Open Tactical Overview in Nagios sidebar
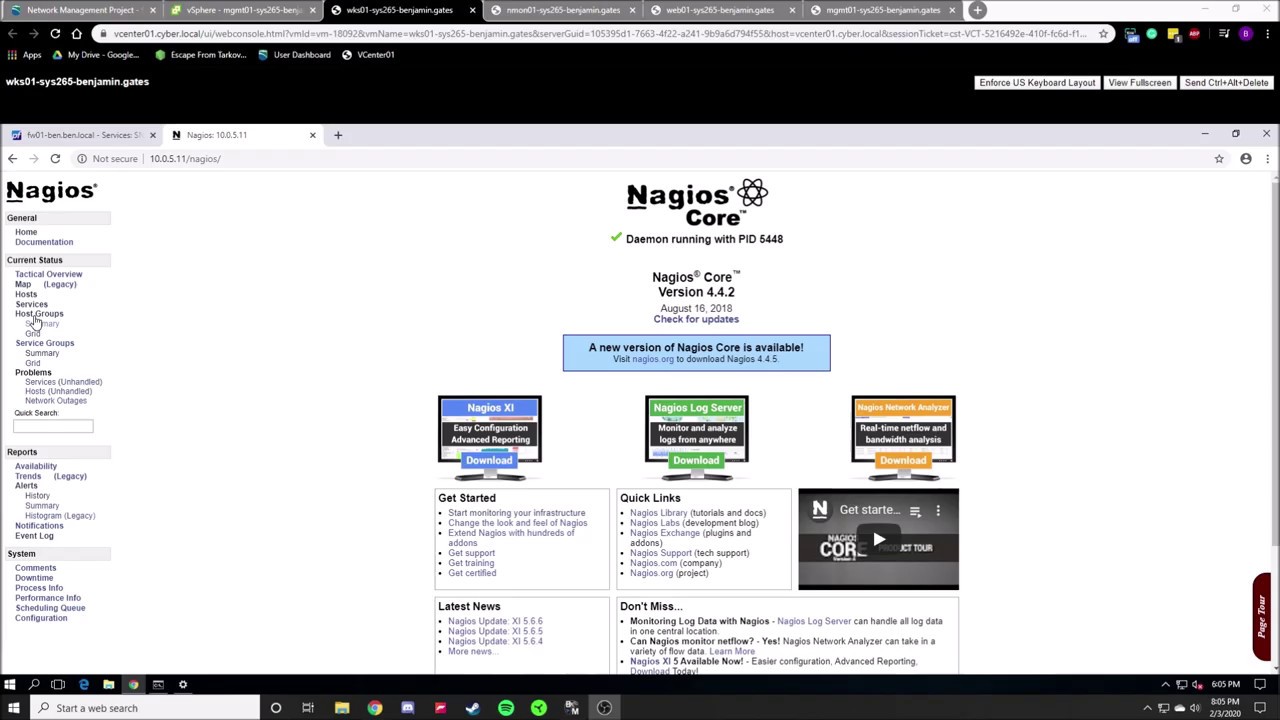1280x720 pixels. (x=48, y=274)
